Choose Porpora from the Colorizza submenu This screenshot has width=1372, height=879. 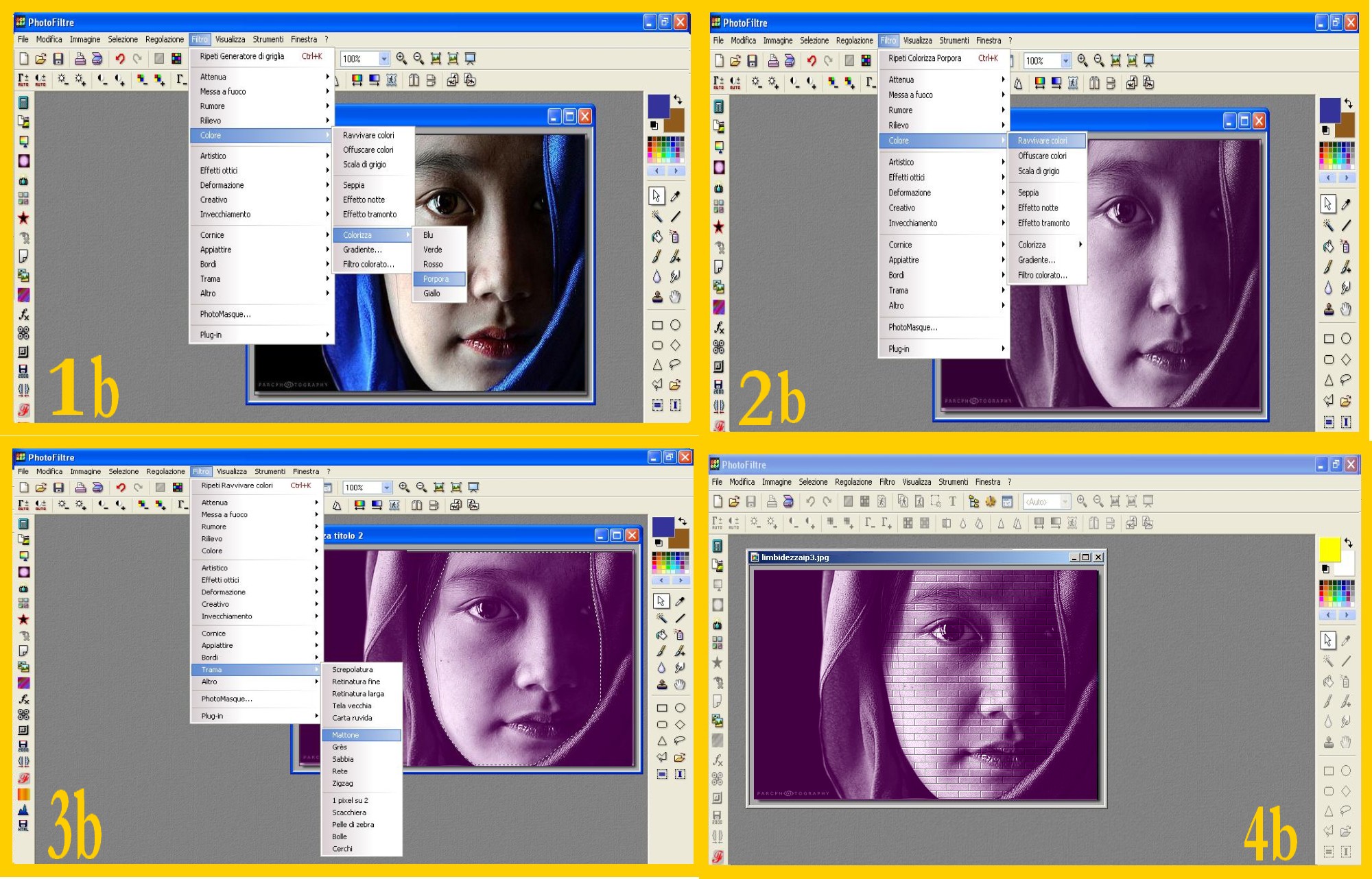[x=436, y=278]
